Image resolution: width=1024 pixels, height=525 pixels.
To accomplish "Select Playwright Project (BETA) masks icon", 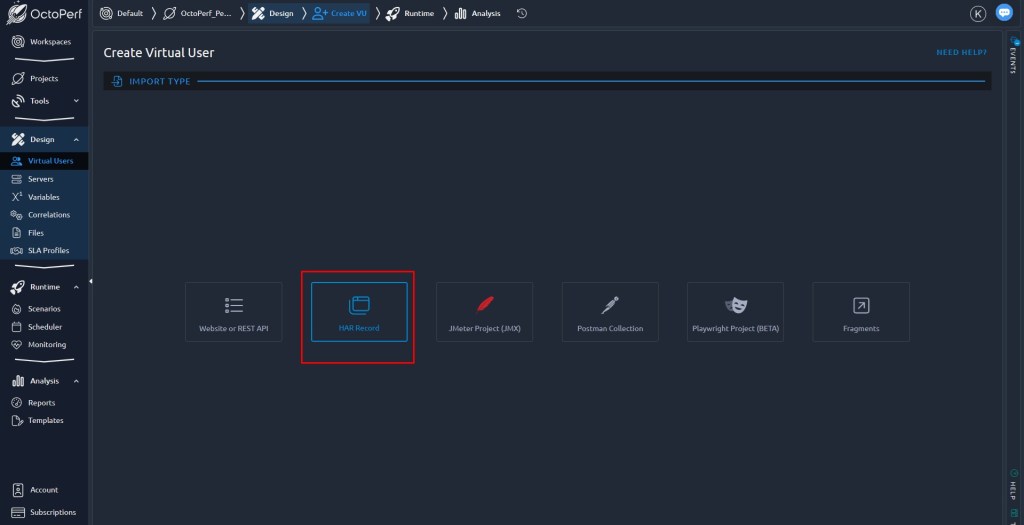I will [x=735, y=305].
